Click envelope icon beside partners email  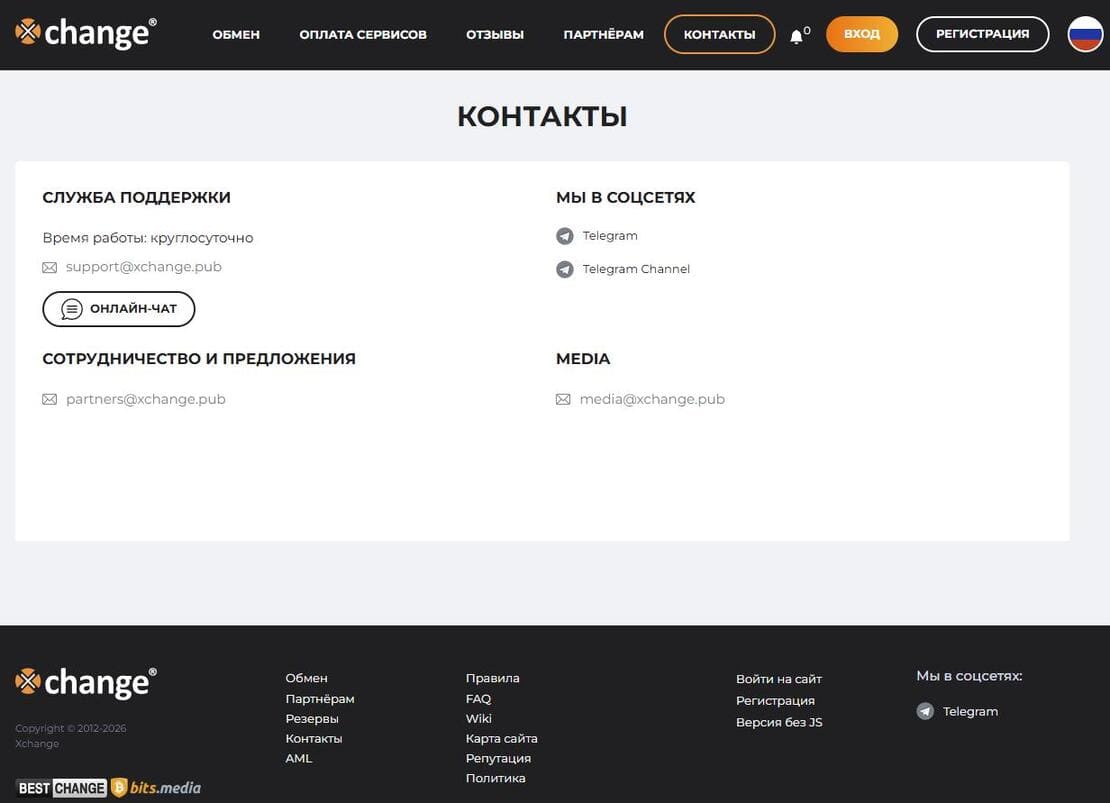click(x=50, y=400)
